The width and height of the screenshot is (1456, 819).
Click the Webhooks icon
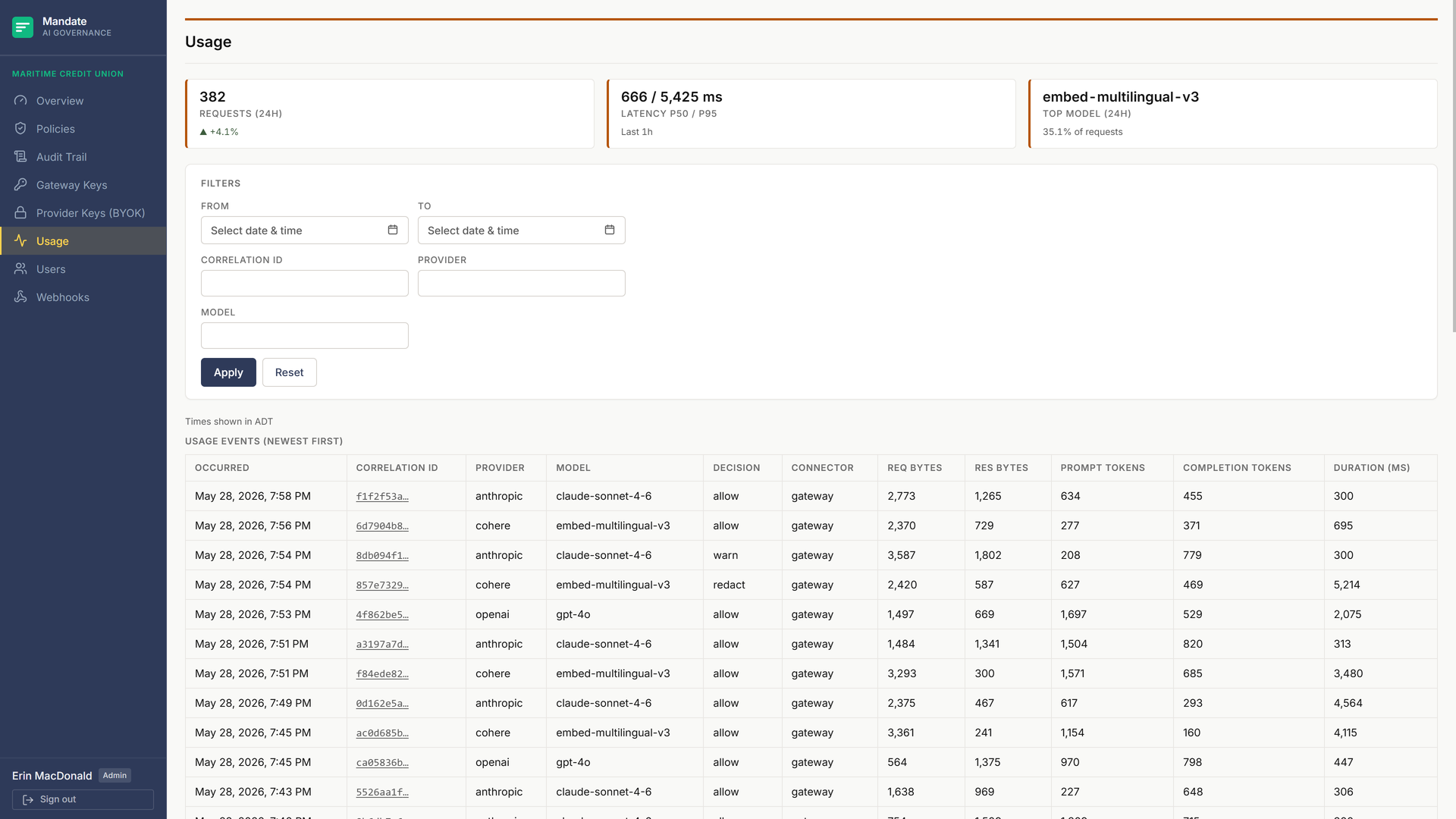20,297
